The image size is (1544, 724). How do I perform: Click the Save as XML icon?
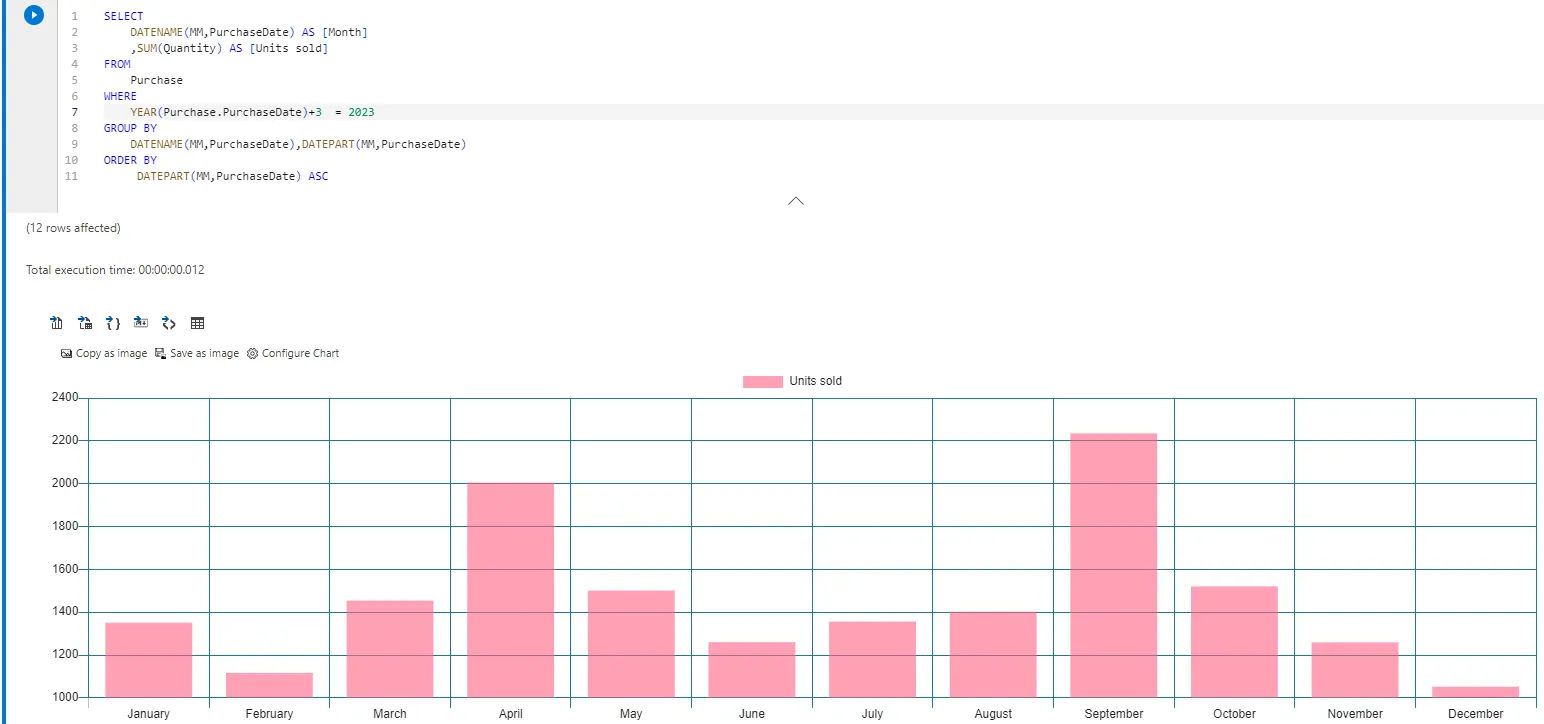pos(169,323)
